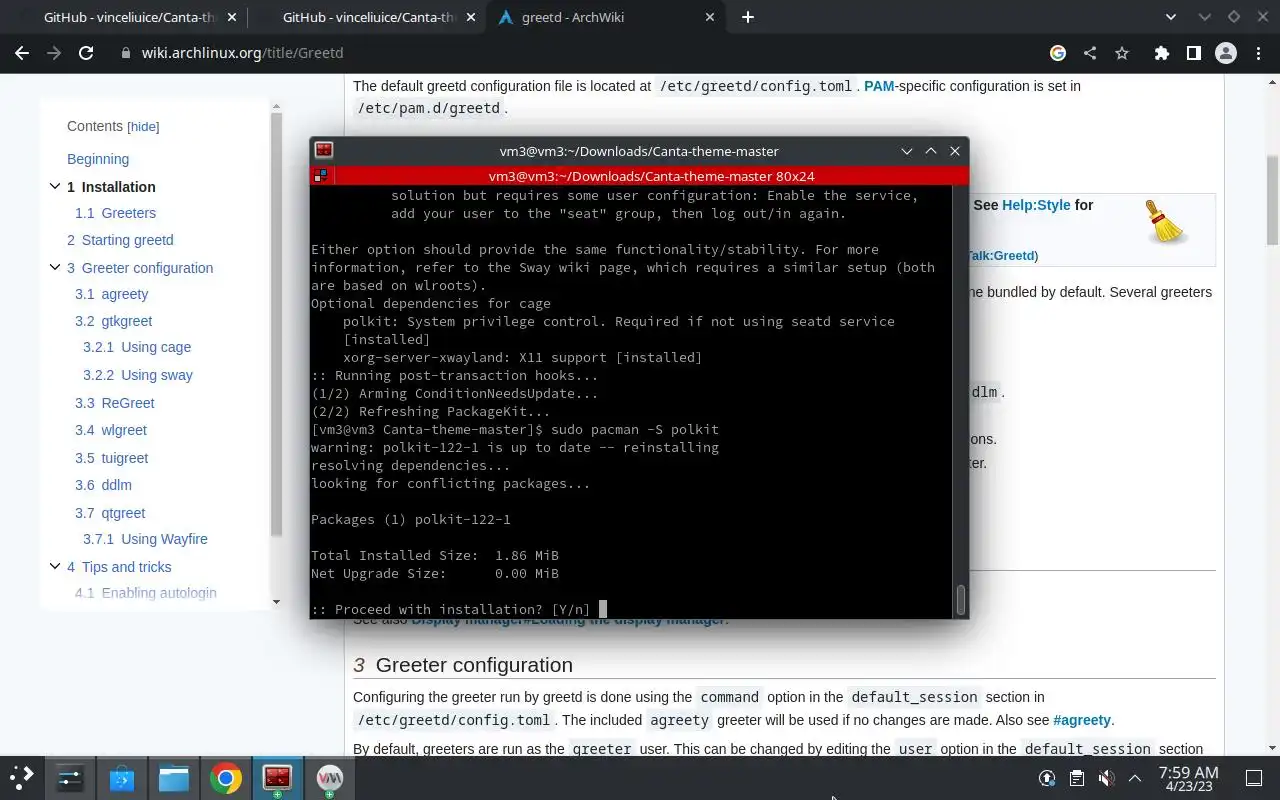Viewport: 1280px width, 800px height.
Task: Open the file manager from the taskbar
Action: coord(174,777)
